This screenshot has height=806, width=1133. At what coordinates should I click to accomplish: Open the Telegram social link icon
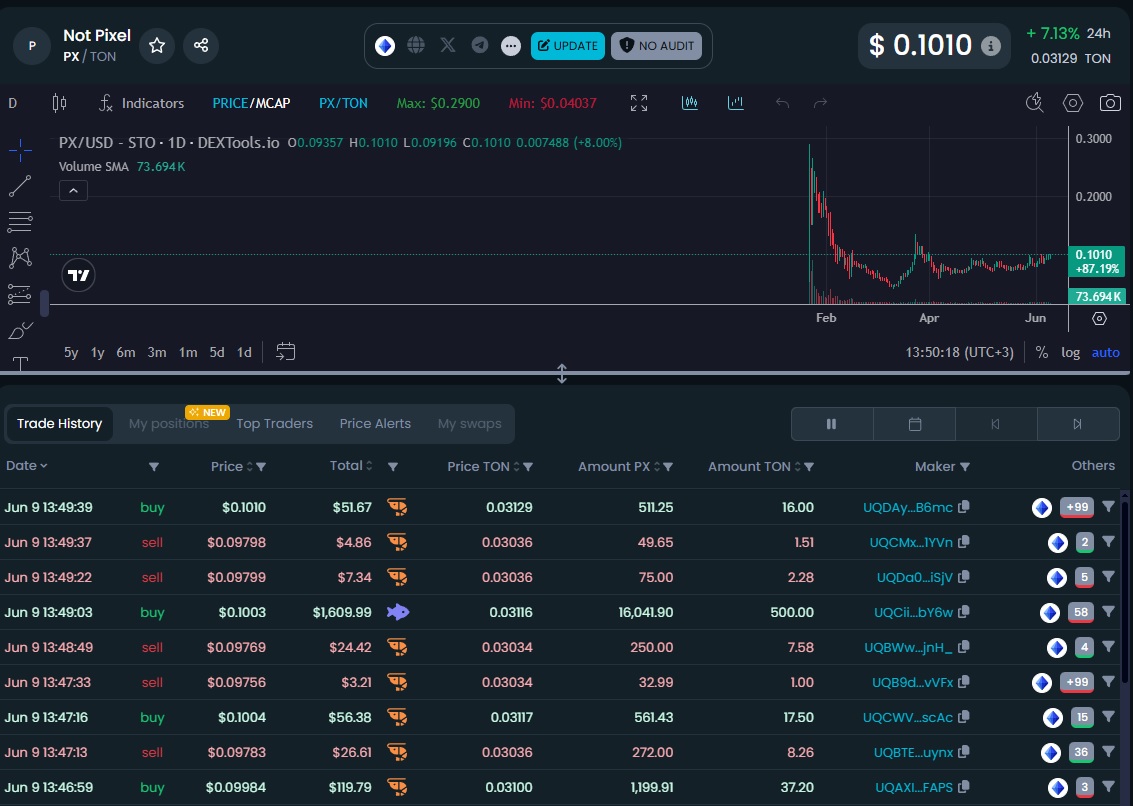(480, 46)
